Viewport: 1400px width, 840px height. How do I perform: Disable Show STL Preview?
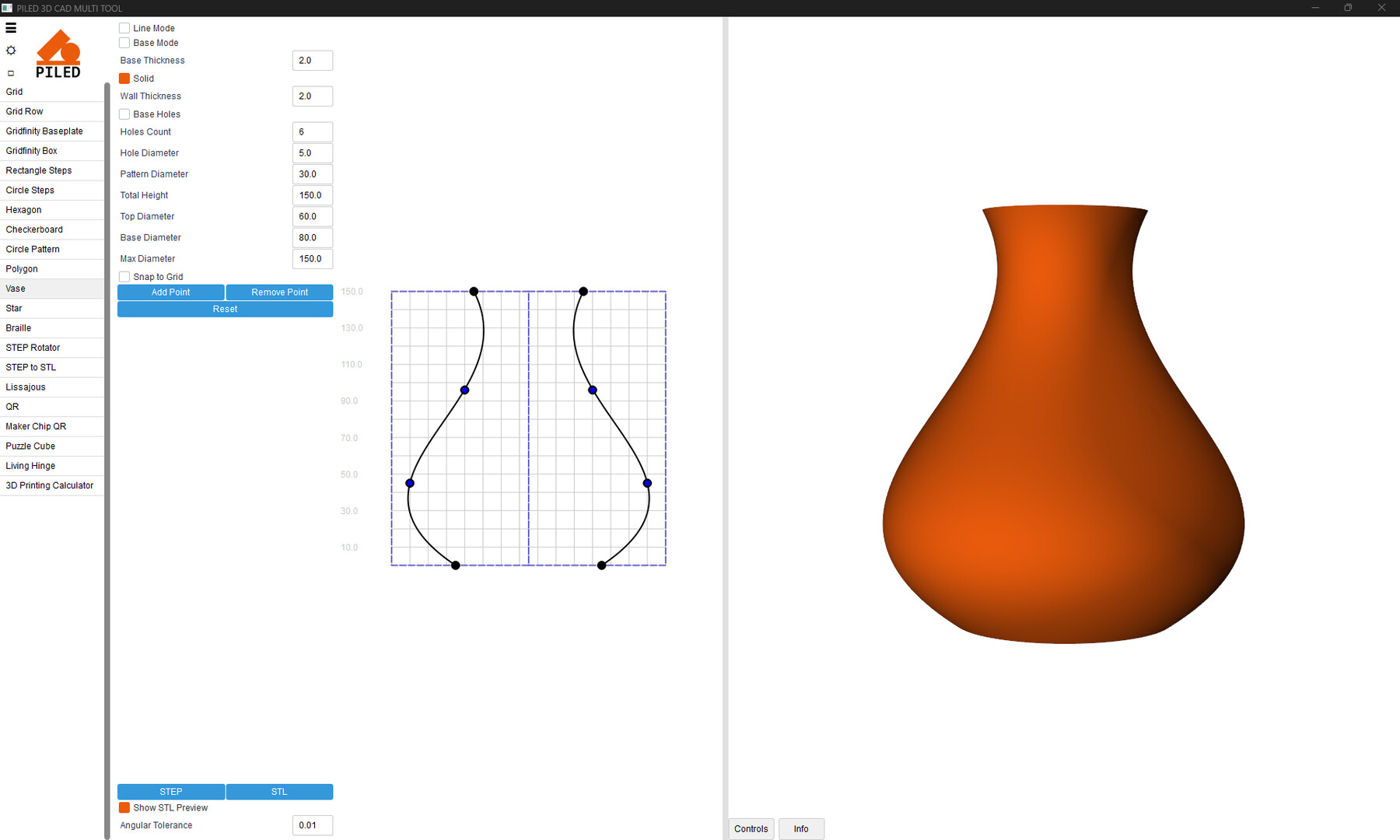(x=124, y=808)
